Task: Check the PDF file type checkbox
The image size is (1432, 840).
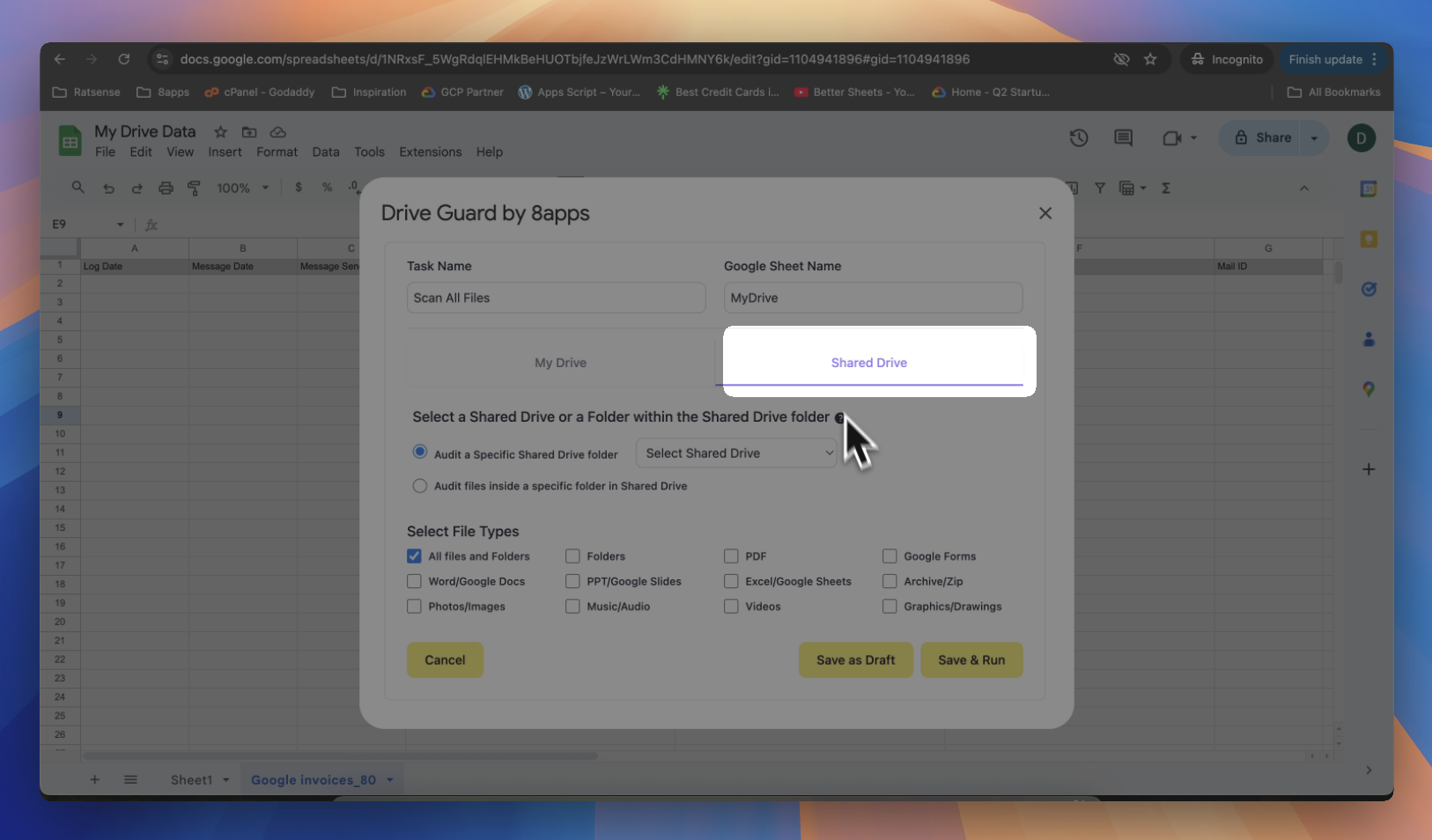Action: point(731,556)
